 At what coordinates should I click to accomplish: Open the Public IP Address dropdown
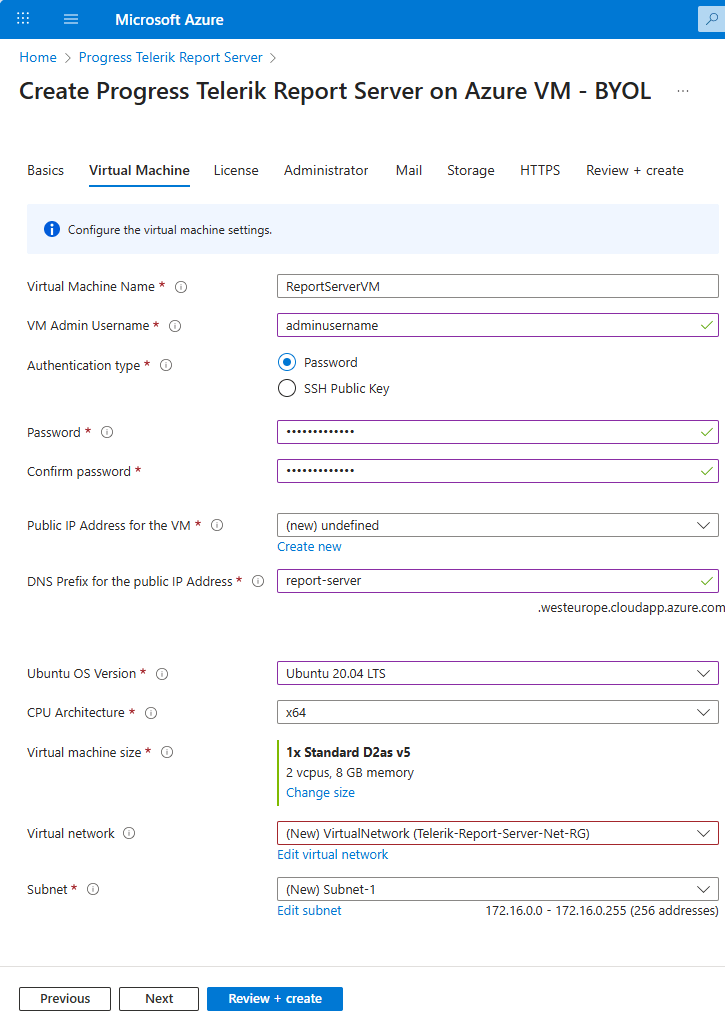tap(497, 525)
